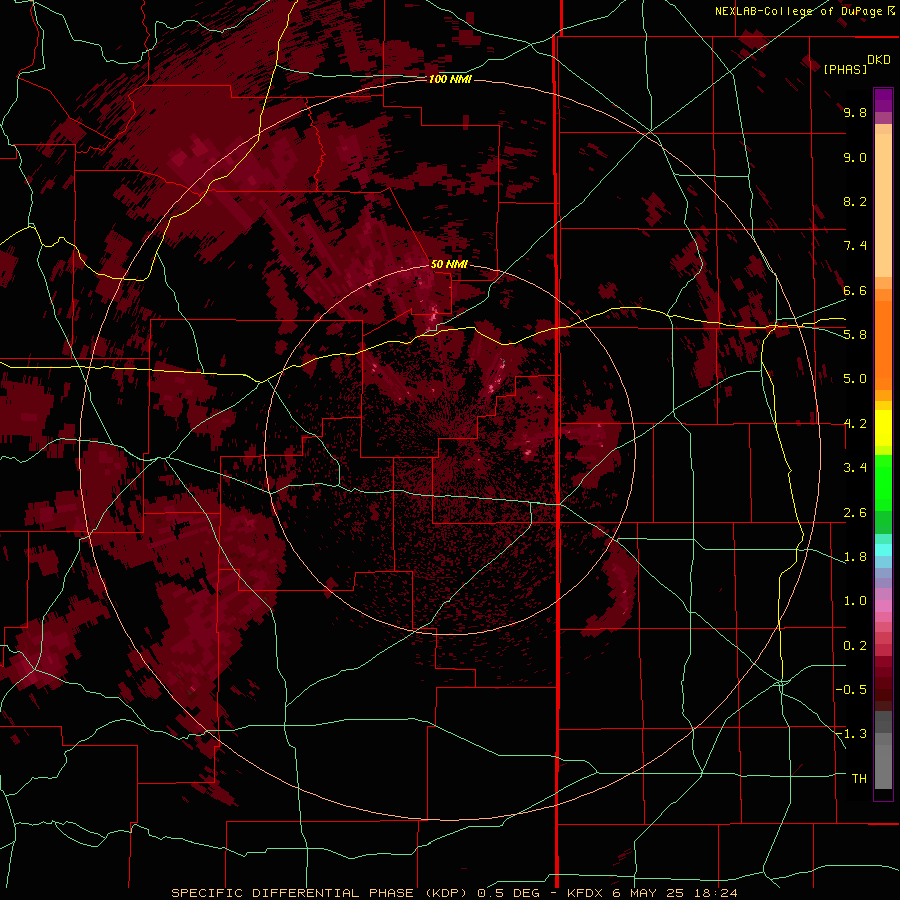This screenshot has height=900, width=900.
Task: Click the 2.6 value on the color scale
Action: pyautogui.click(x=855, y=513)
